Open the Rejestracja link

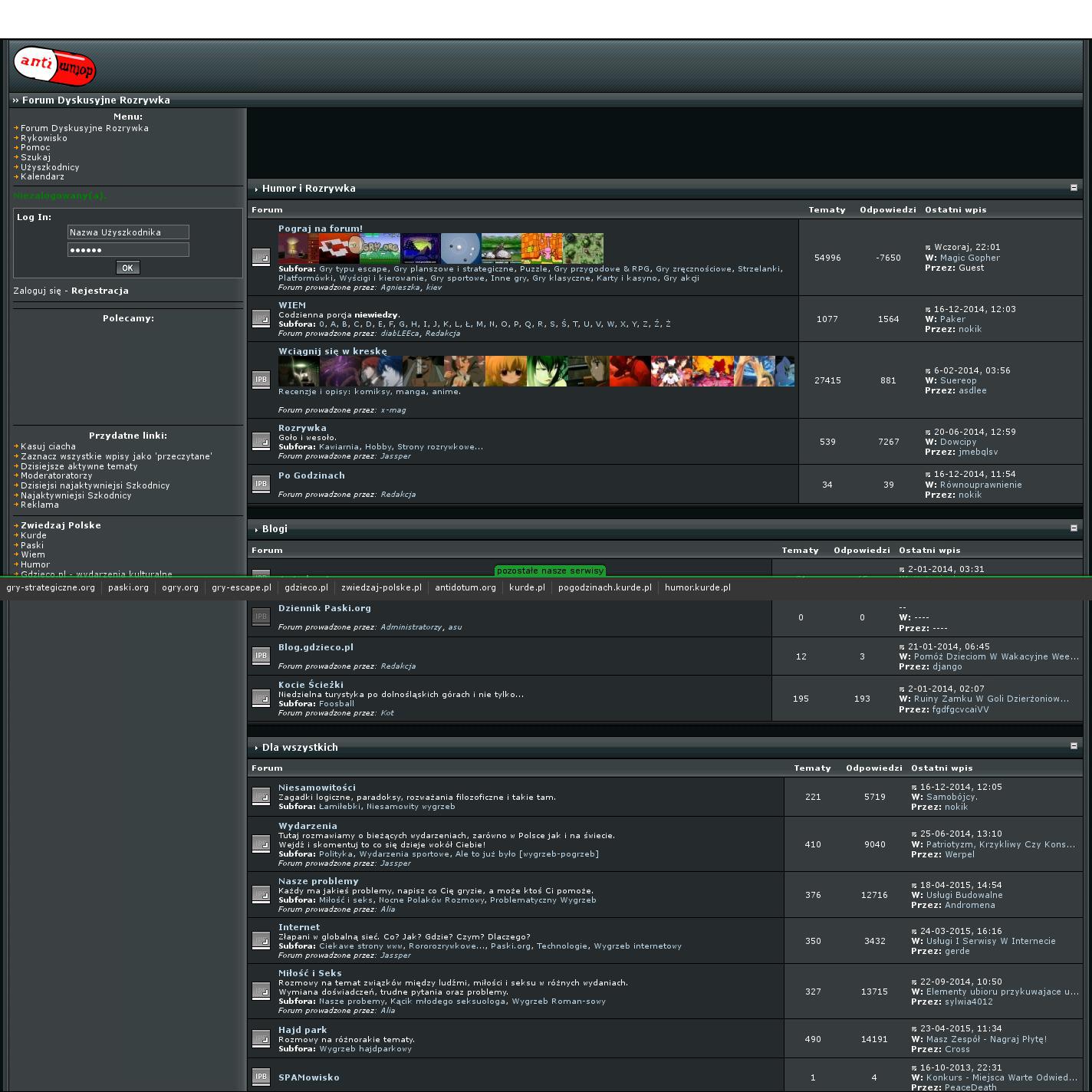coord(100,291)
